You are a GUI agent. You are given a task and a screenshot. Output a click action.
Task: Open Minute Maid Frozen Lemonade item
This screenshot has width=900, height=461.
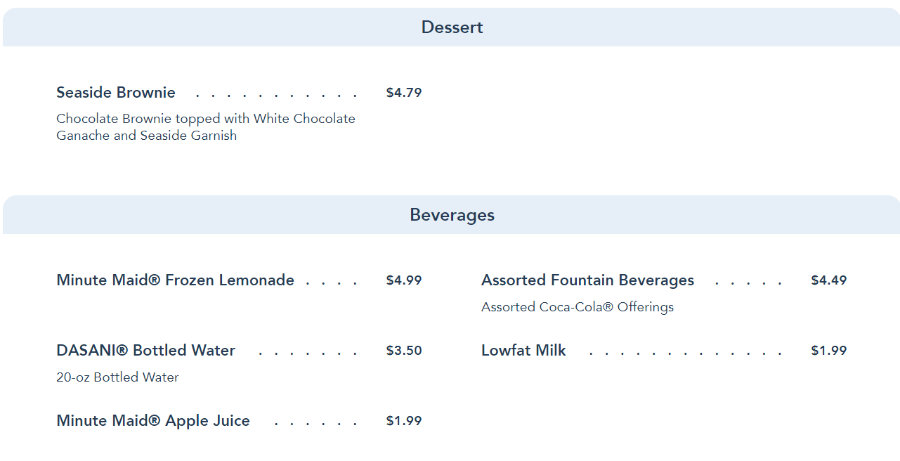pyautogui.click(x=175, y=280)
